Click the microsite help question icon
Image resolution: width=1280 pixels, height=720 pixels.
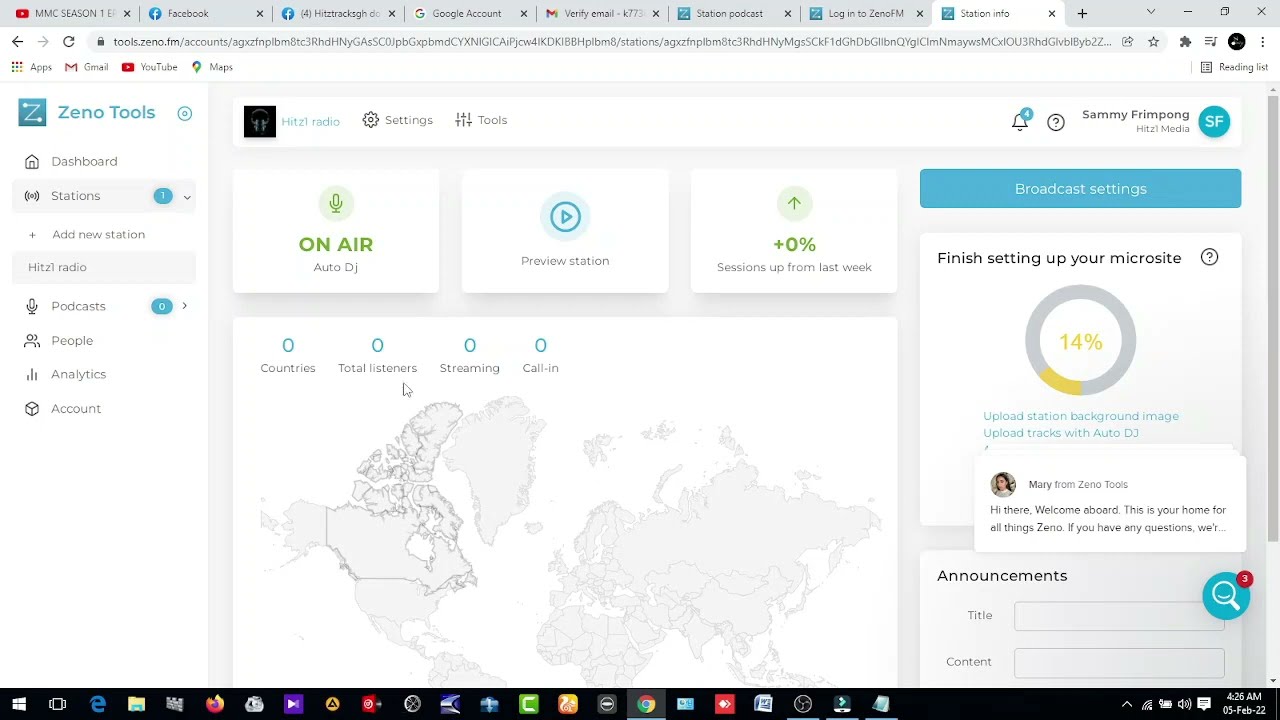(x=1209, y=258)
